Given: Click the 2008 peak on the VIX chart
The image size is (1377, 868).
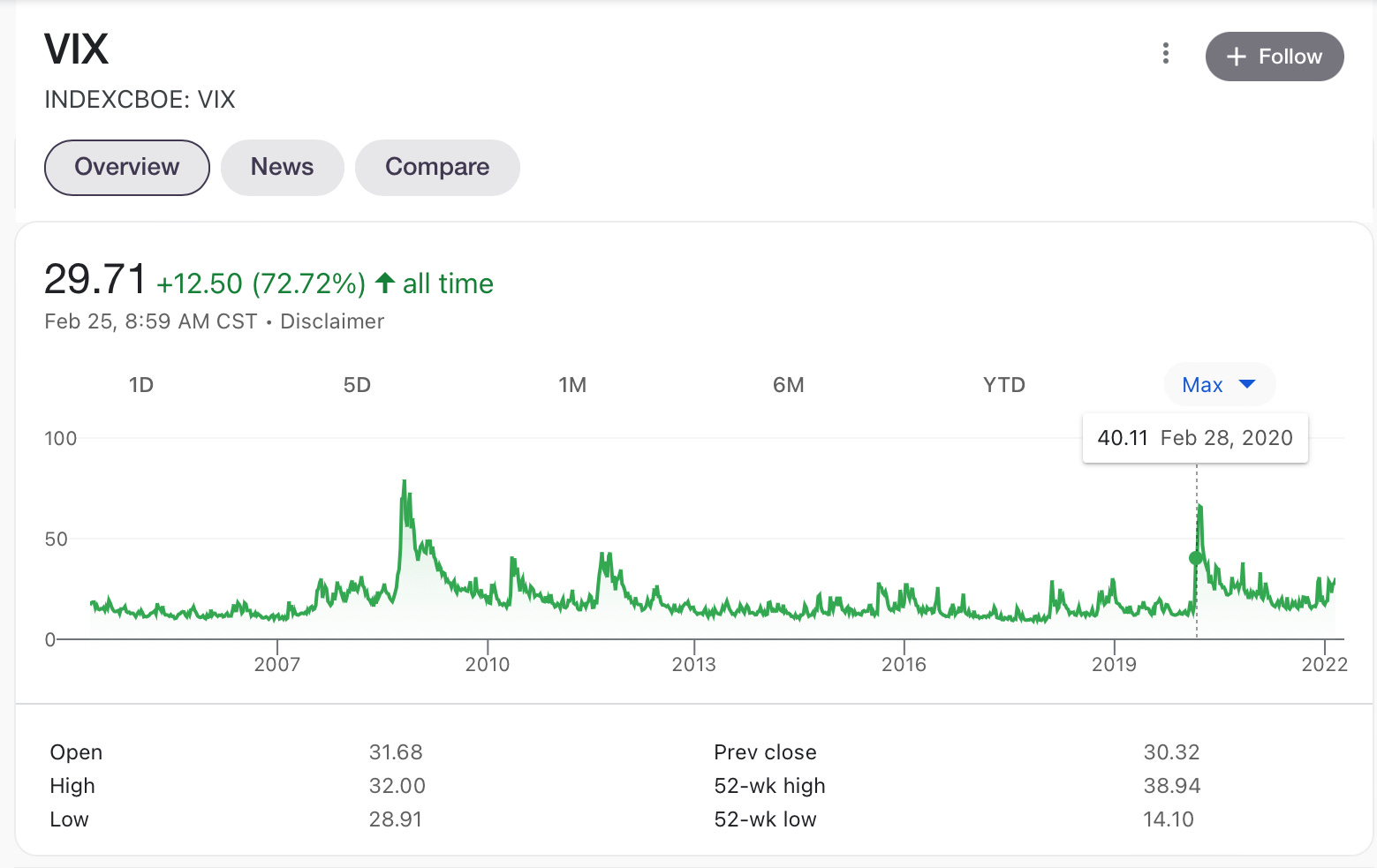Looking at the screenshot, I should pyautogui.click(x=405, y=482).
